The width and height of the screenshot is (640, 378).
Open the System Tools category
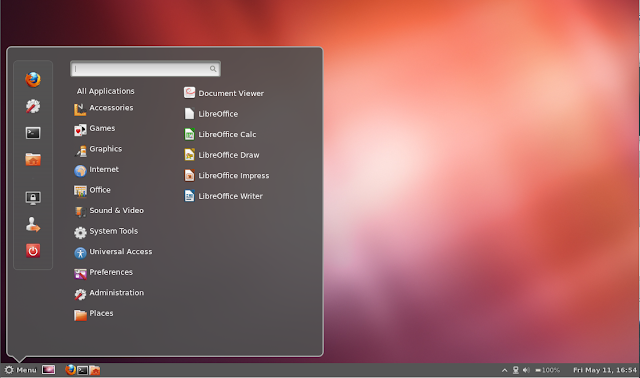(x=106, y=231)
